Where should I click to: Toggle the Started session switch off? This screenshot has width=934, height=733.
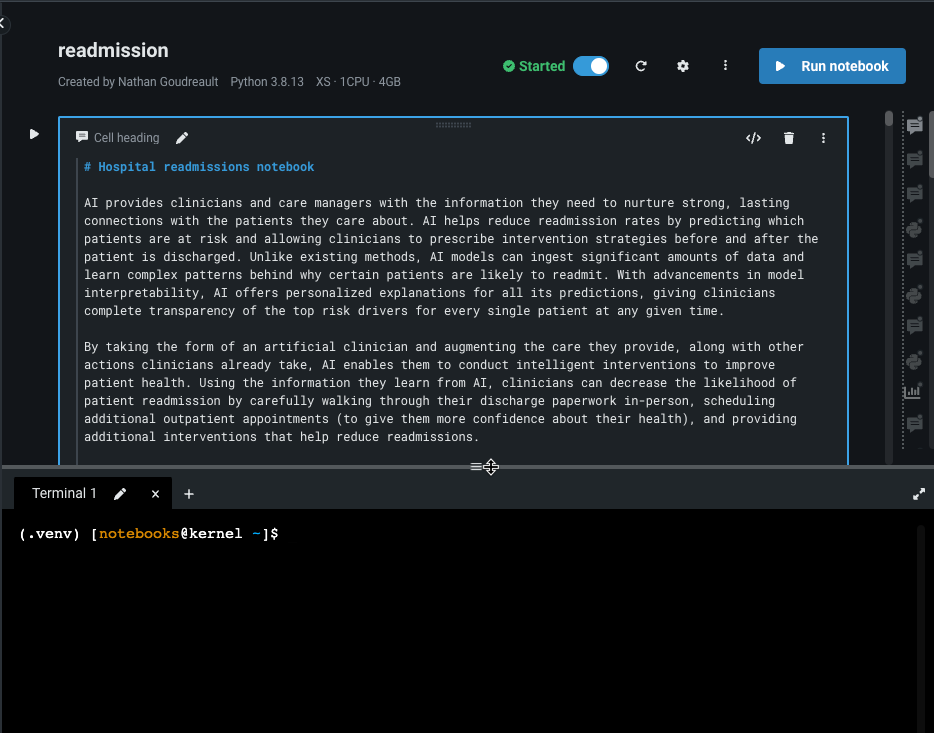pyautogui.click(x=591, y=66)
